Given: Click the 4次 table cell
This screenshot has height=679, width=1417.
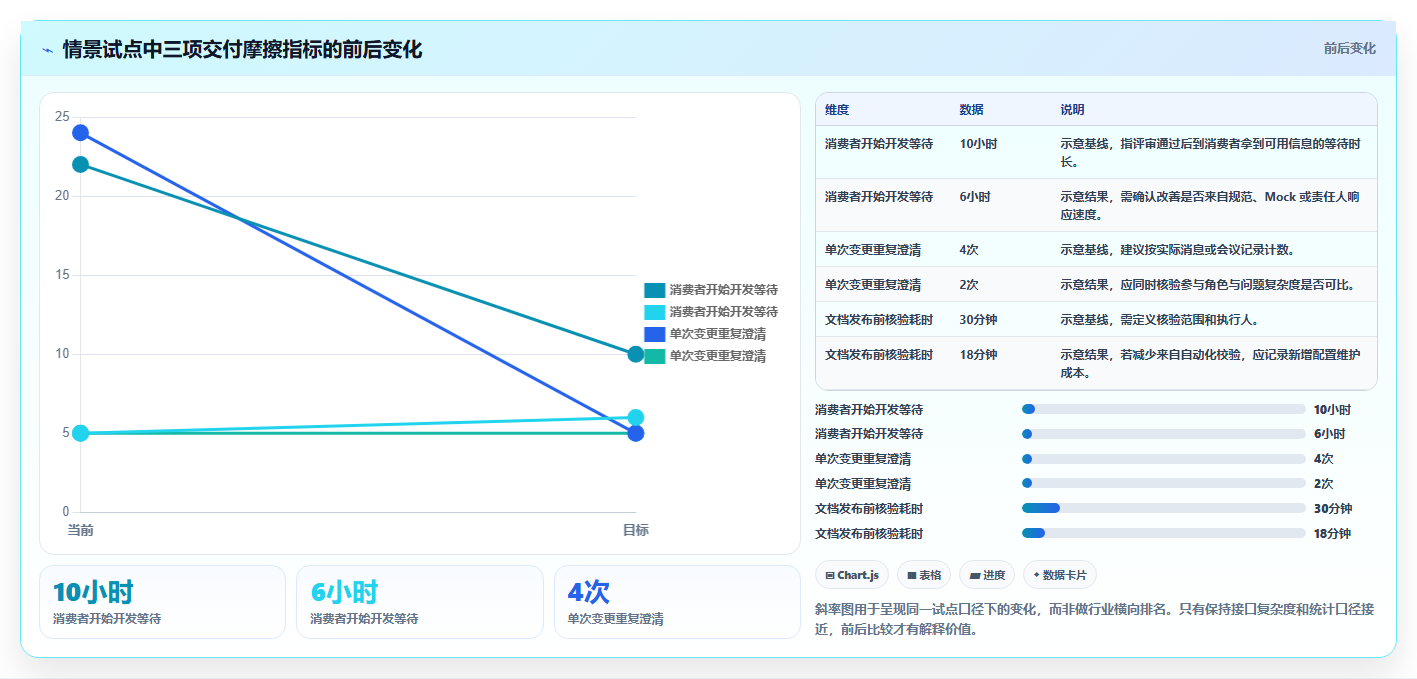Looking at the screenshot, I should tap(969, 250).
